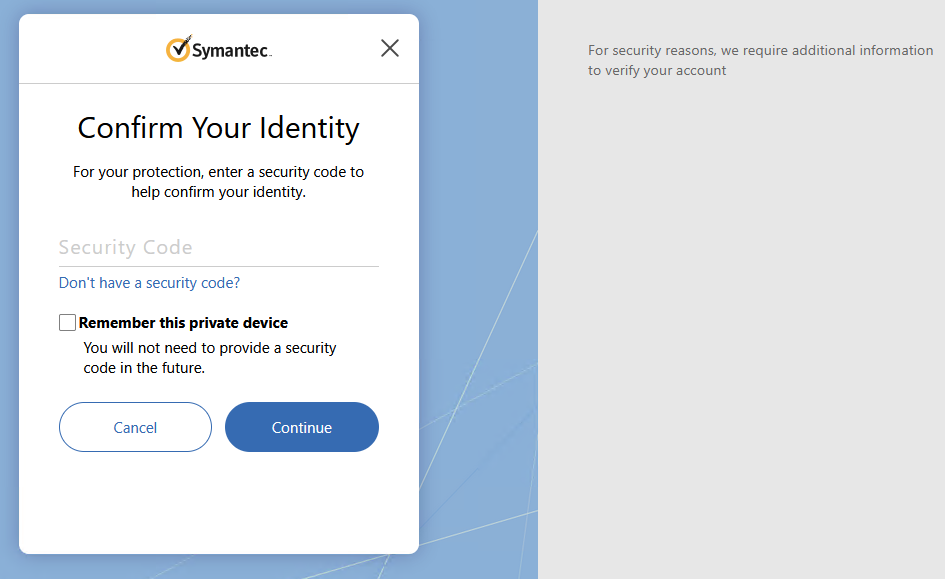Image resolution: width=945 pixels, height=579 pixels.
Task: Click the "For your protection" description paragraph
Action: (219, 182)
